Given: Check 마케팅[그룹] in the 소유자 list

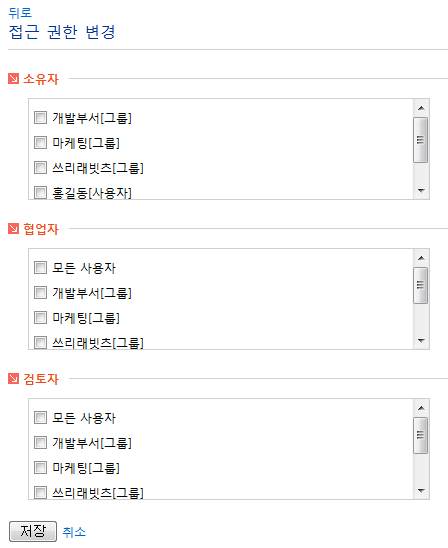Looking at the screenshot, I should point(41,143).
